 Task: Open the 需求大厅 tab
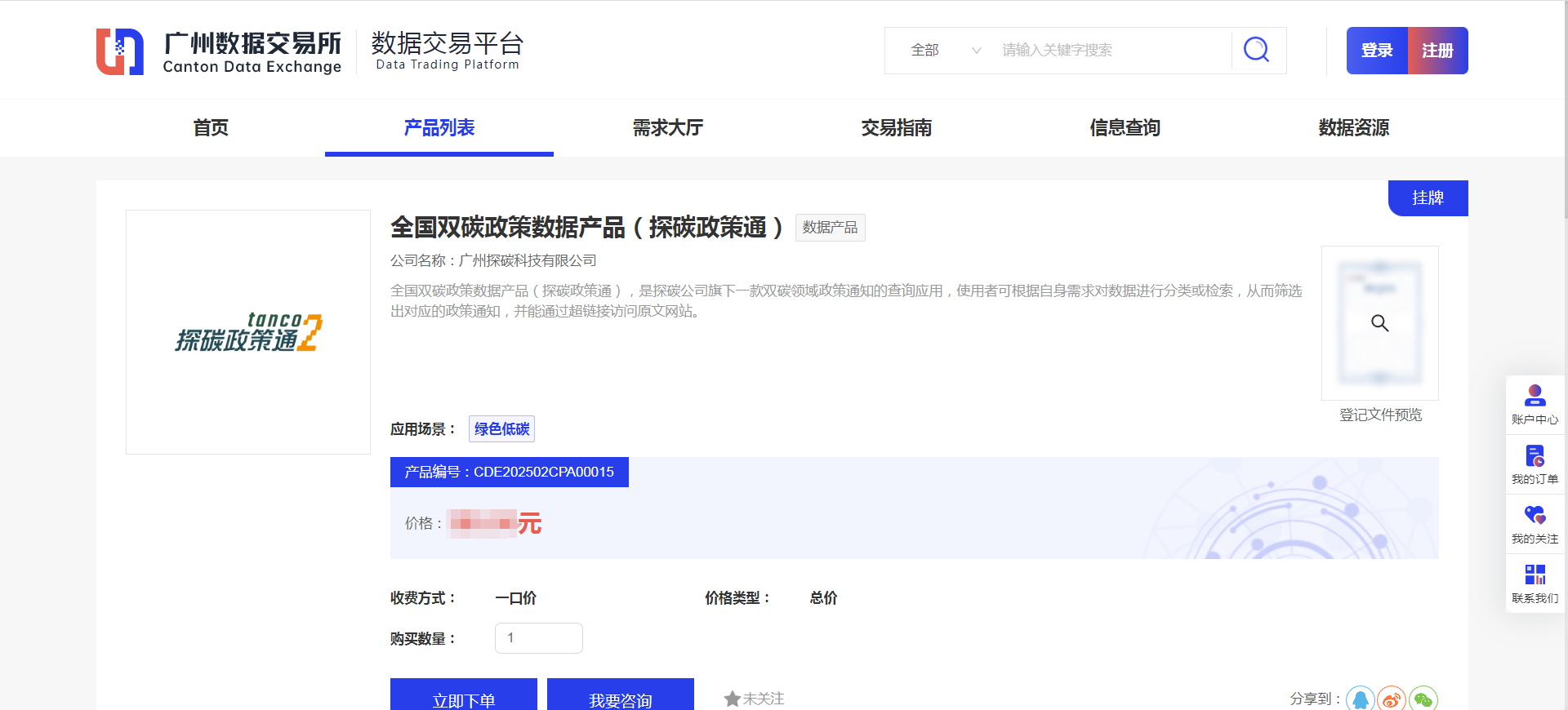click(668, 127)
